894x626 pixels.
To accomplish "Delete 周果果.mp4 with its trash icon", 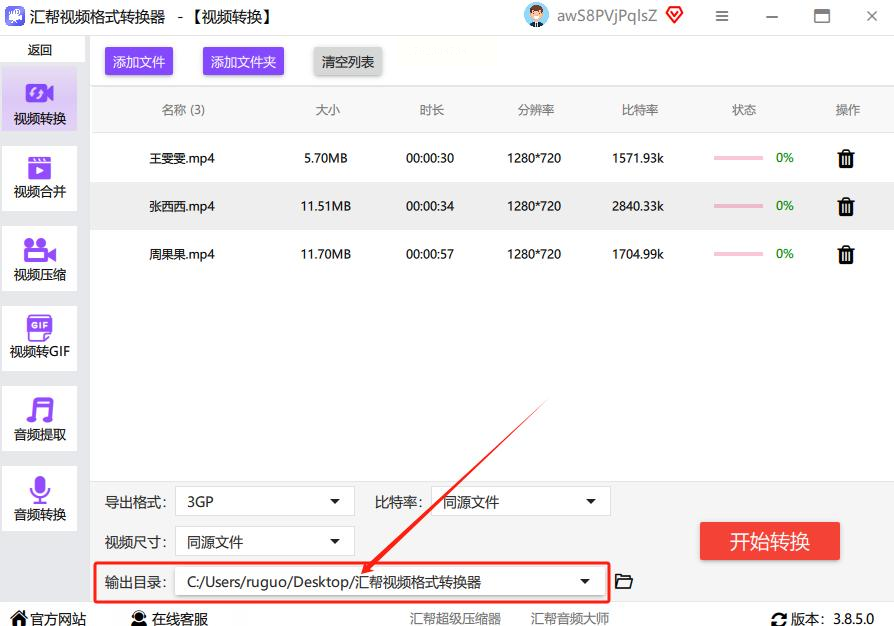I will tap(846, 254).
